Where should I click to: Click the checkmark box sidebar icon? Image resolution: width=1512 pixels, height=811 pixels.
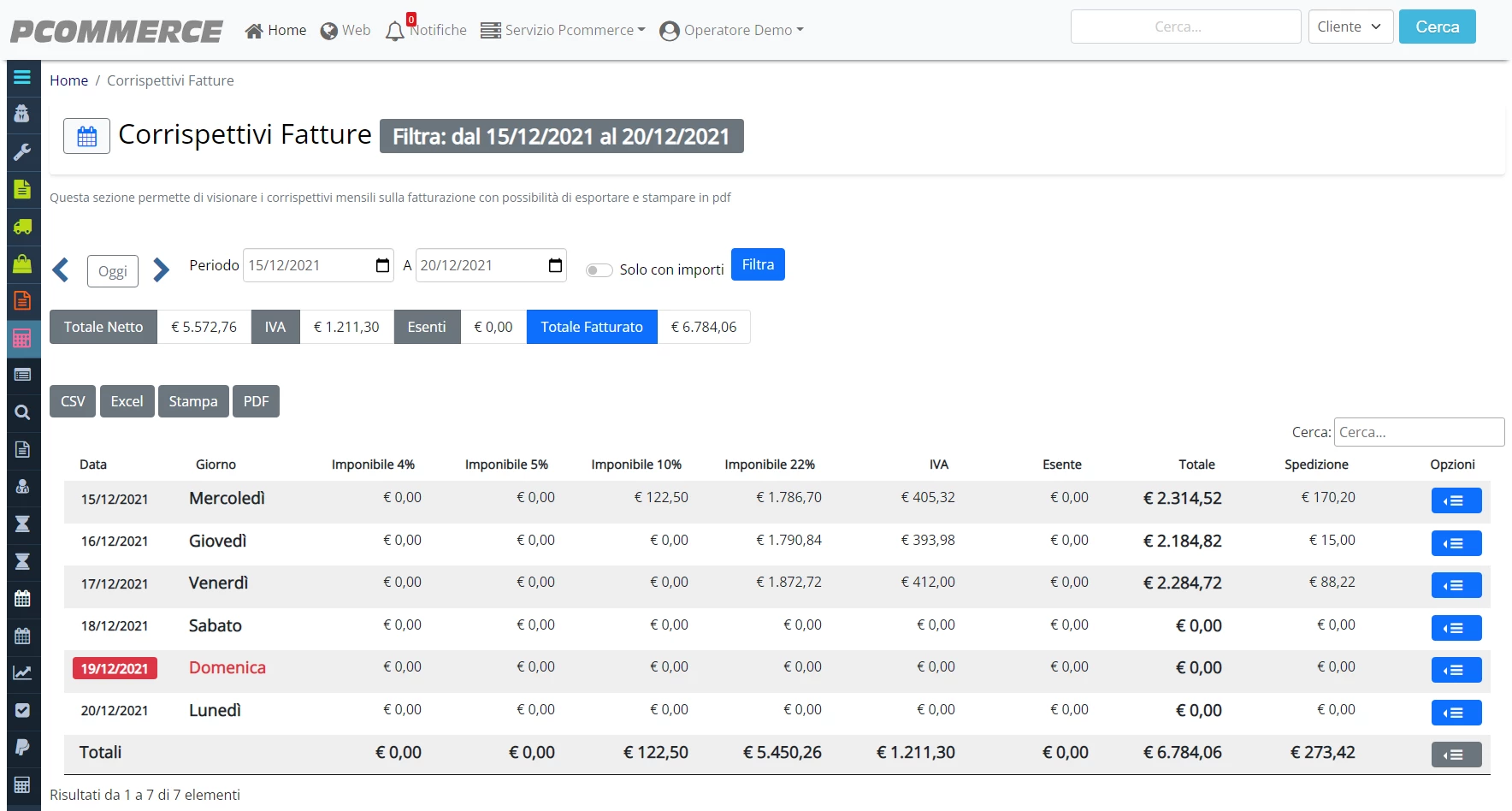click(22, 710)
